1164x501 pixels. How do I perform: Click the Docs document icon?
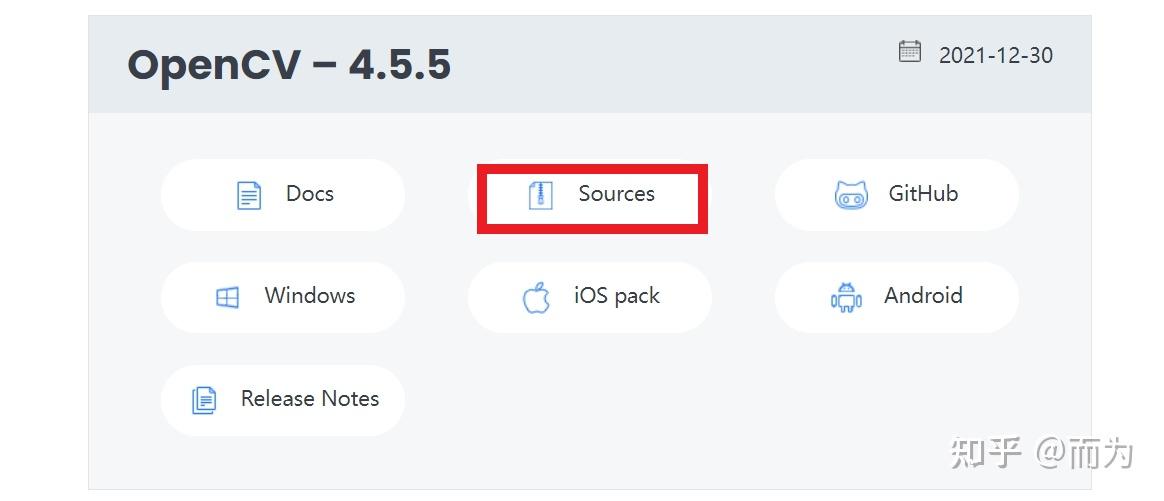[x=248, y=195]
